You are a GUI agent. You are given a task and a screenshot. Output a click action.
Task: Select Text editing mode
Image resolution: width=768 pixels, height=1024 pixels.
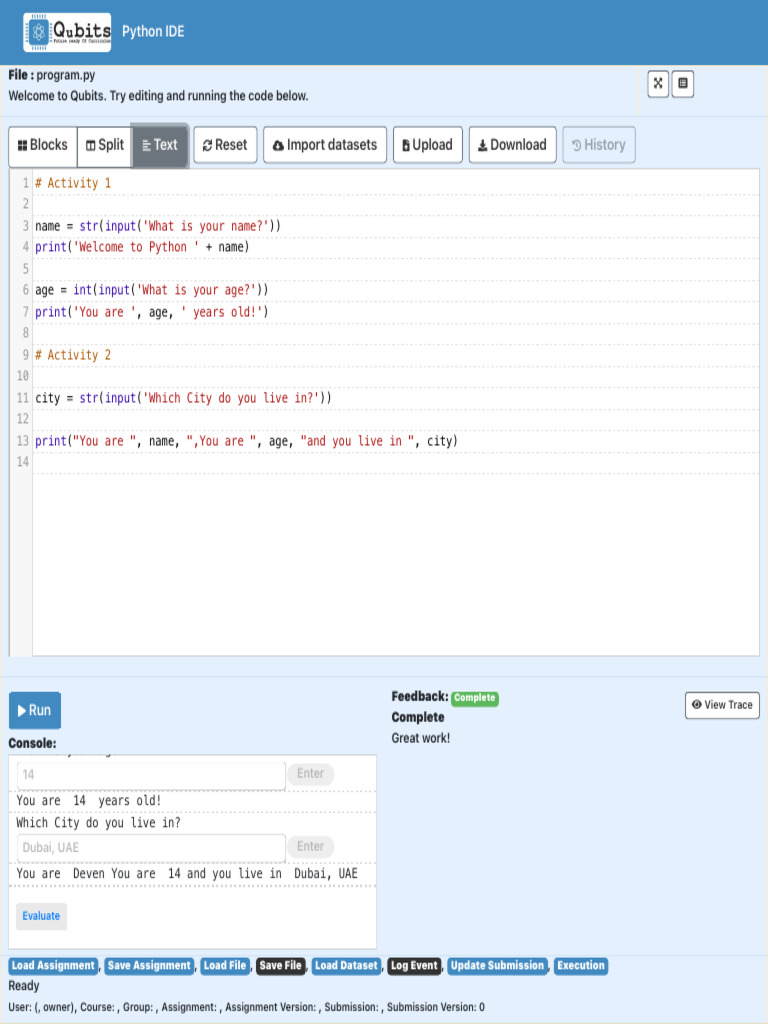(160, 145)
